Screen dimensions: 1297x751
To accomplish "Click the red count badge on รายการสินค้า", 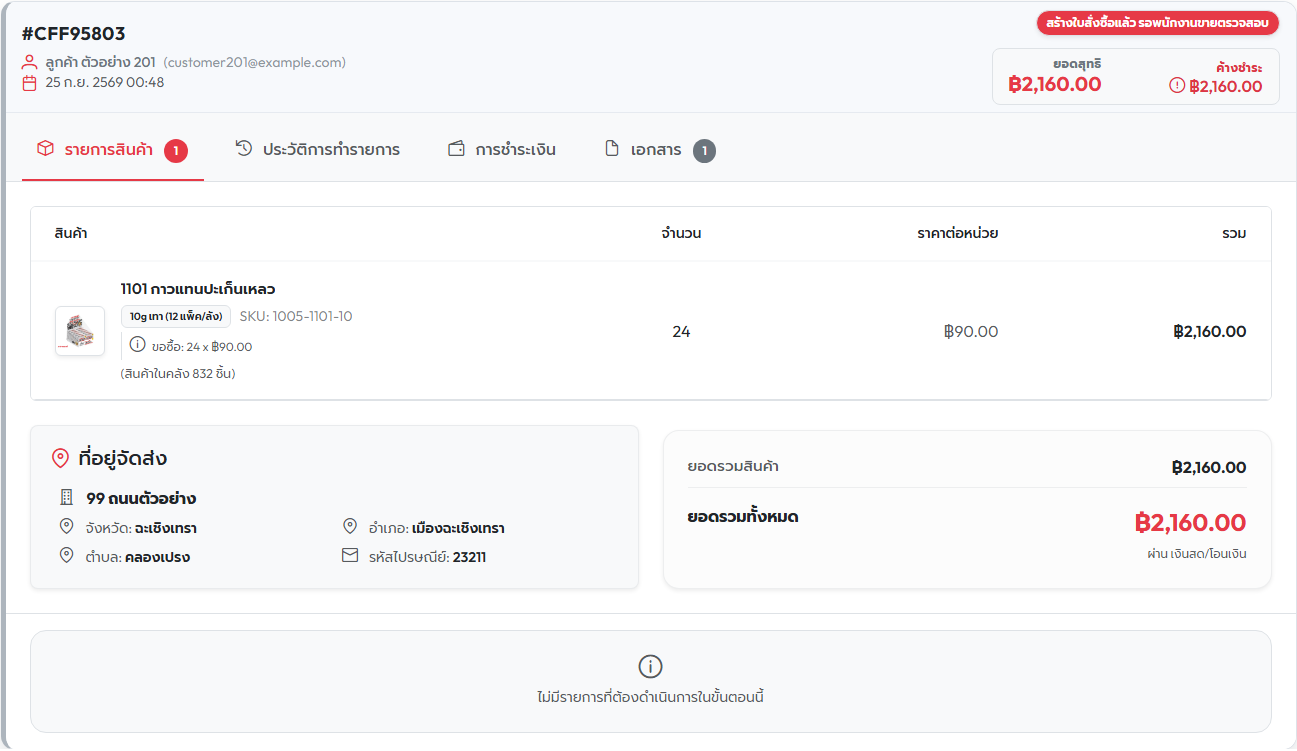I will (176, 151).
